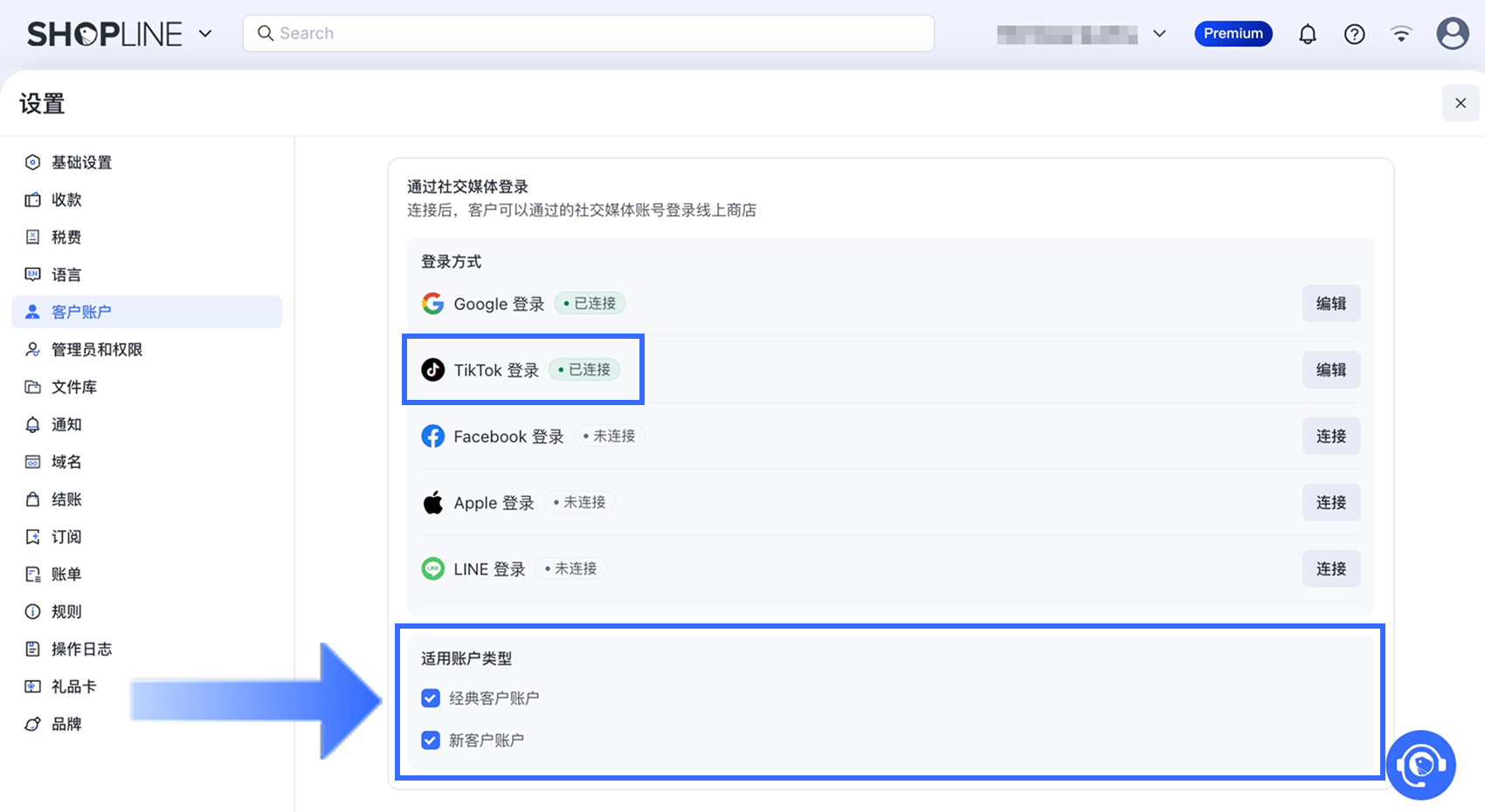Viewport: 1485px width, 812px height.
Task: Open the store name dropdown chevron
Action: [x=1159, y=34]
